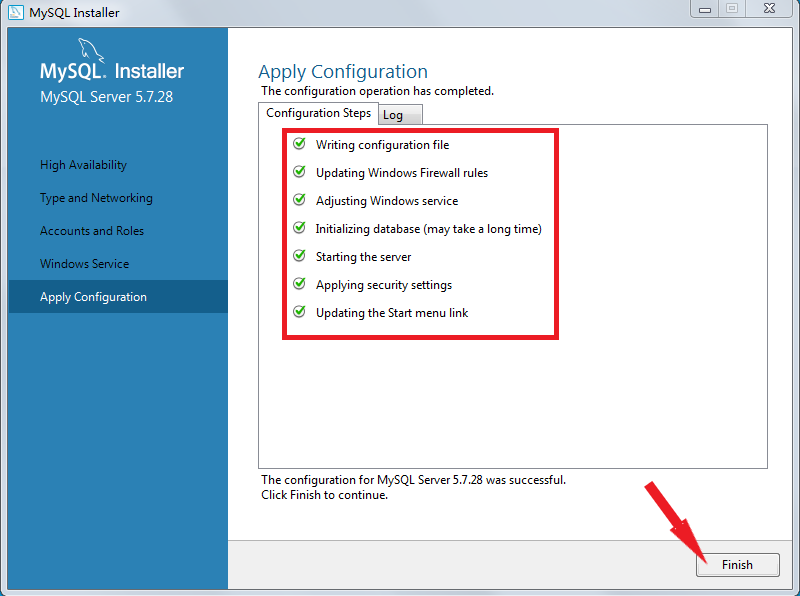Viewport: 800px width, 596px height.
Task: Click checkmark icon beside Starting the server
Action: tap(299, 255)
